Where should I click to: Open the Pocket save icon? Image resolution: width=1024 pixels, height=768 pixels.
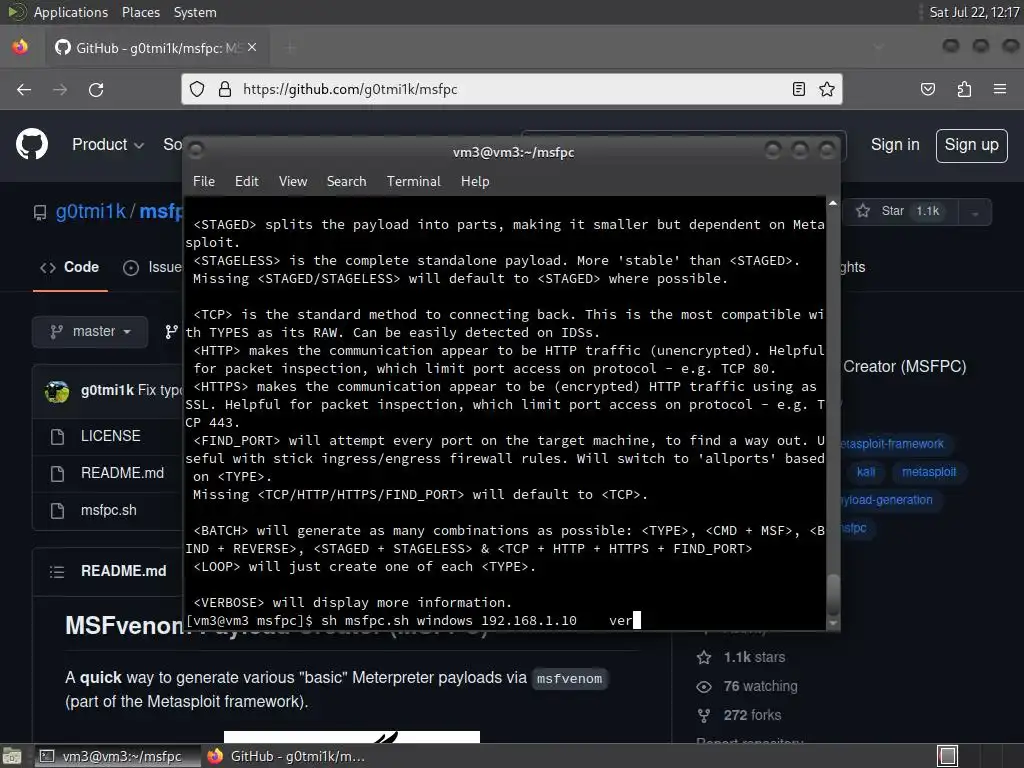(x=928, y=89)
